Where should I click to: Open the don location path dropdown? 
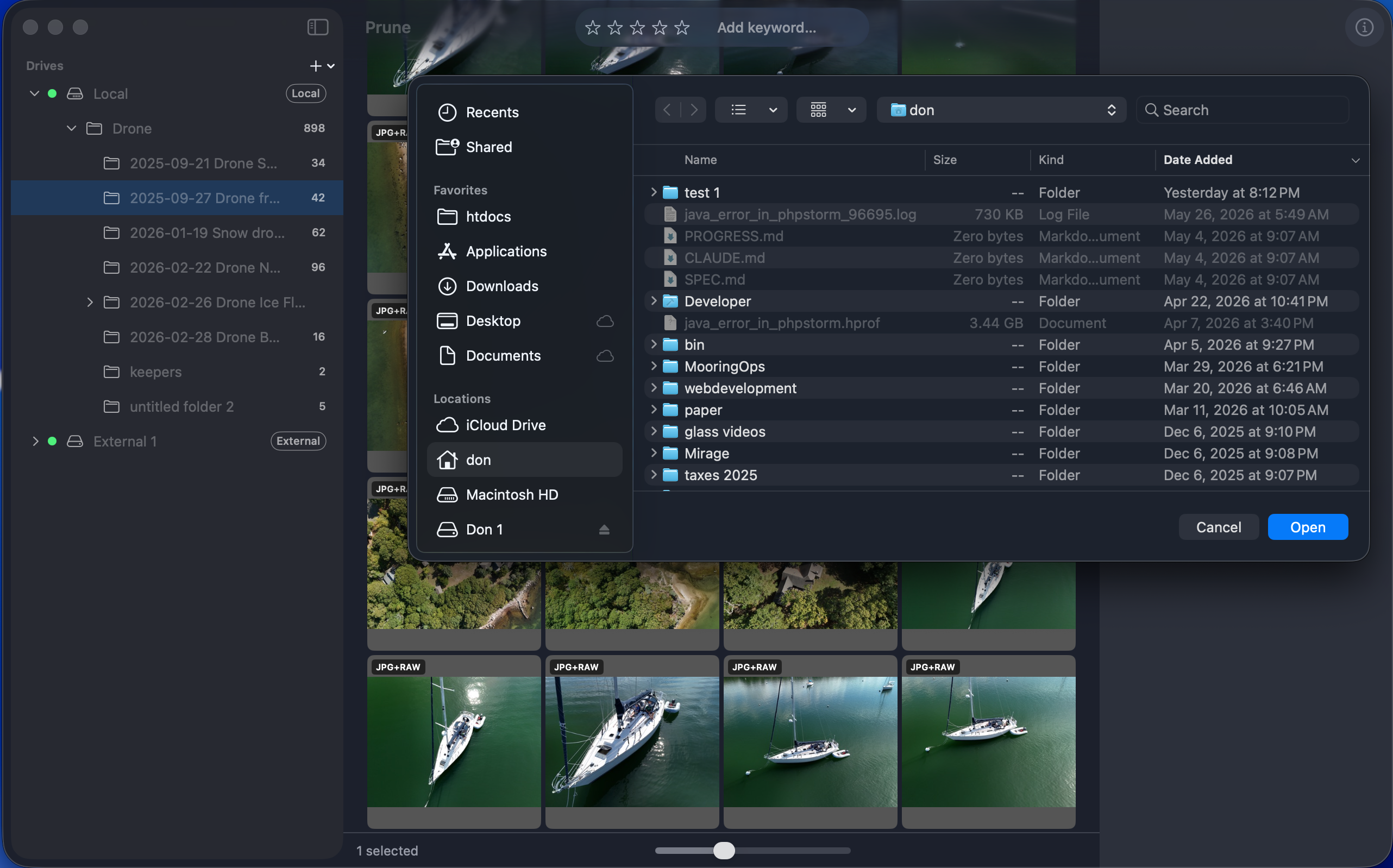(1001, 110)
